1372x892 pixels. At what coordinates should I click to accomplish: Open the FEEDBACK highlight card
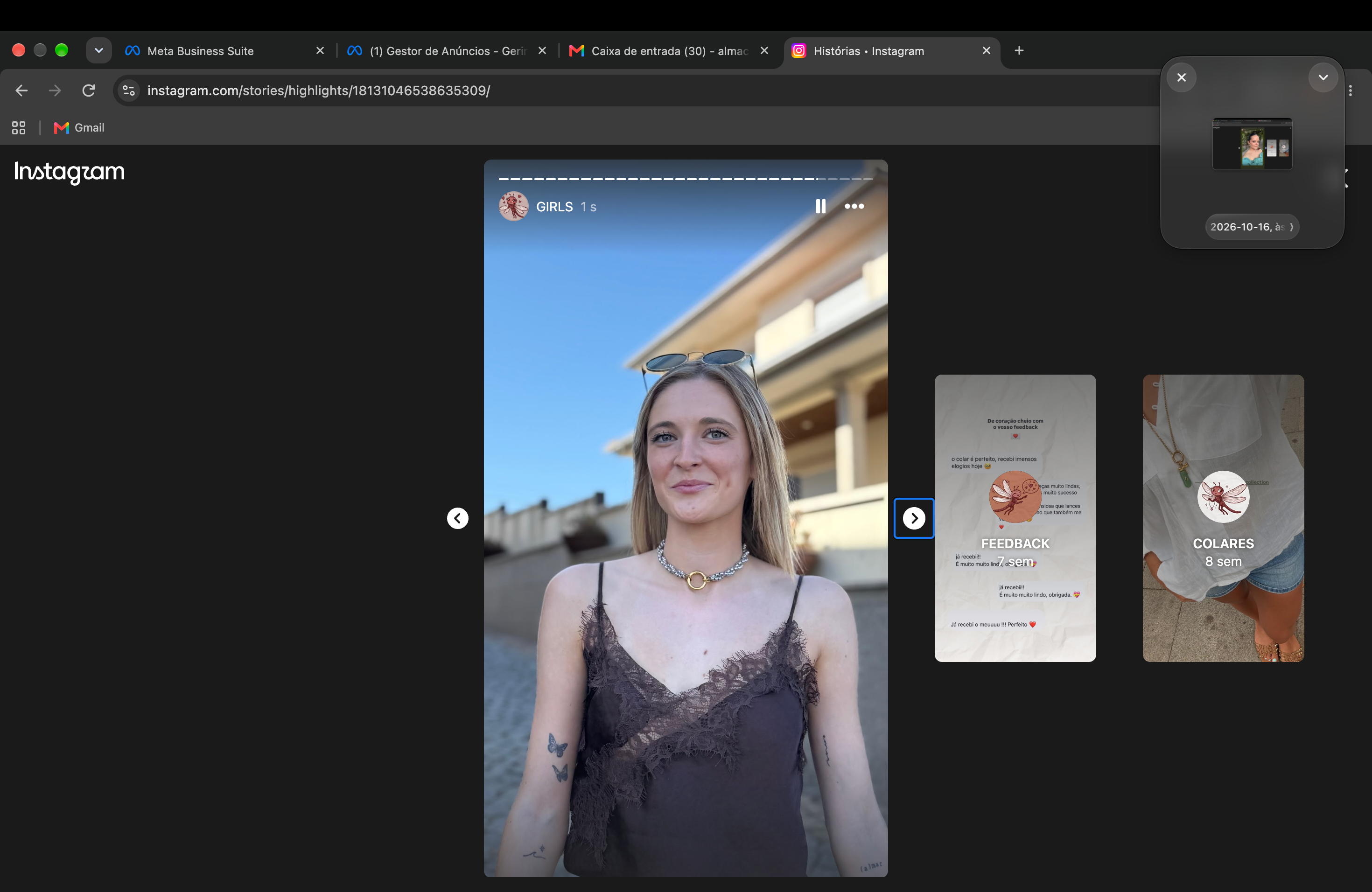1015,518
